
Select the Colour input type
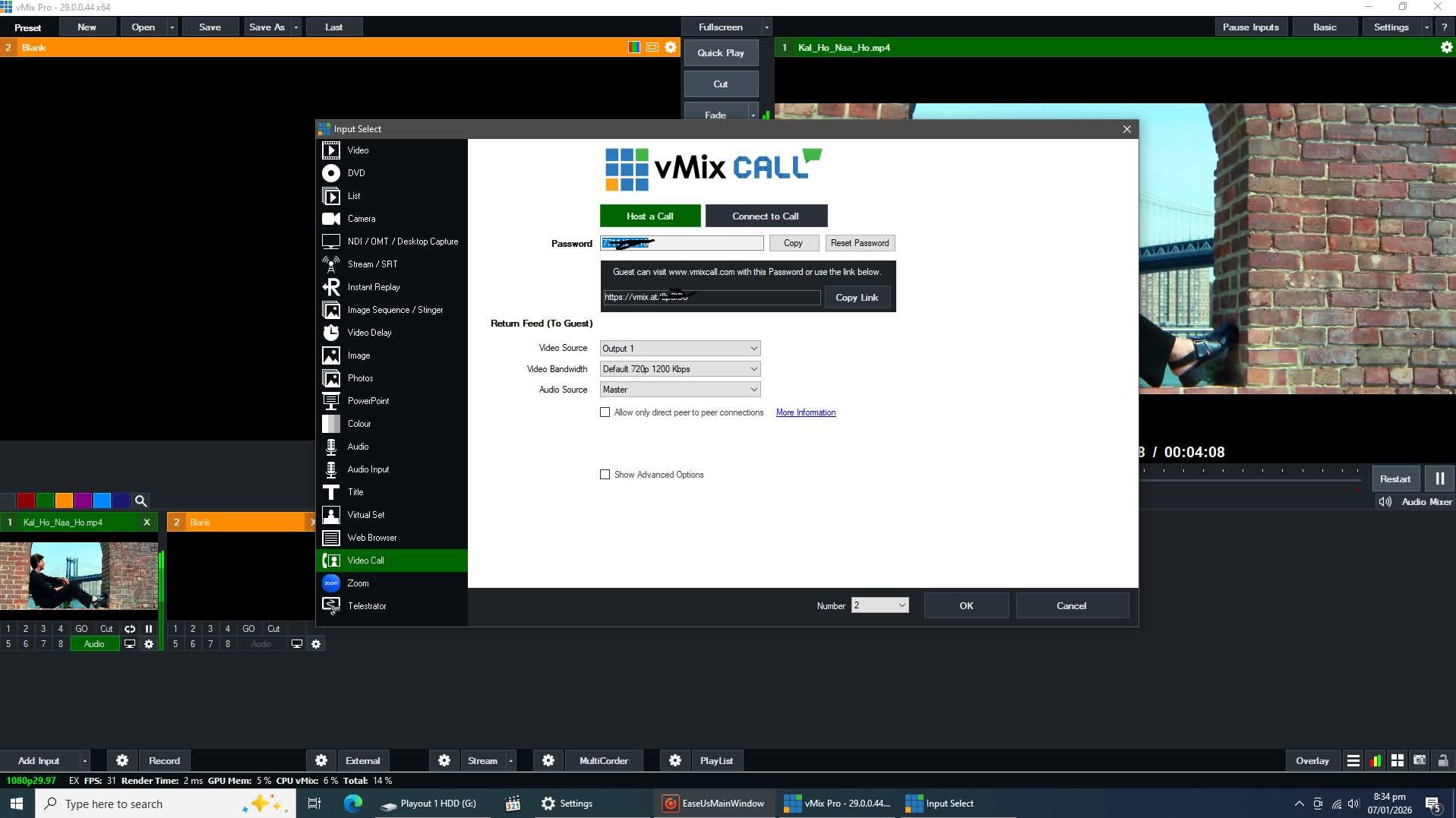391,424
